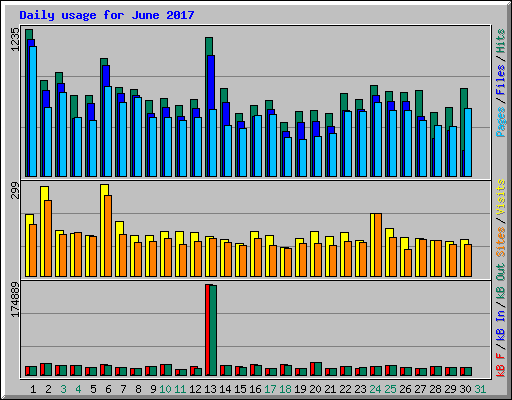Click day label 21 on the x-axis

click(330, 389)
